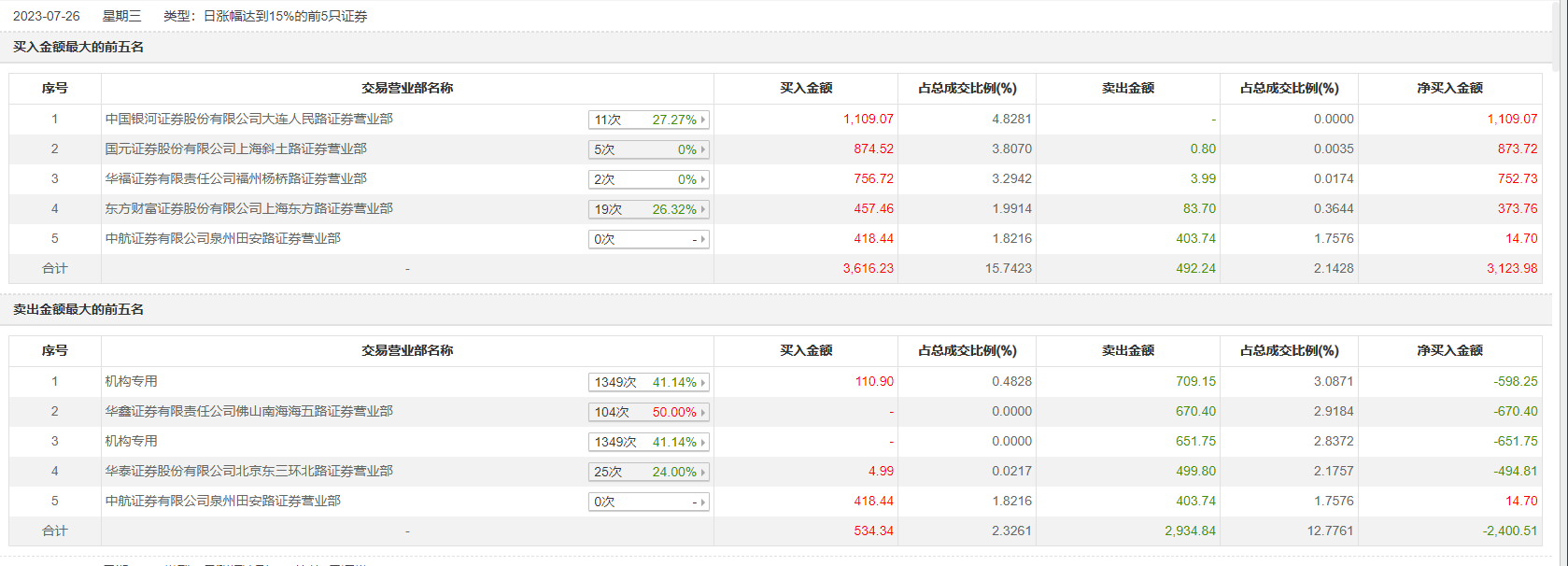Expand 5次 0% stats box for 国元证券
The height and width of the screenshot is (566, 1568).
tap(649, 149)
